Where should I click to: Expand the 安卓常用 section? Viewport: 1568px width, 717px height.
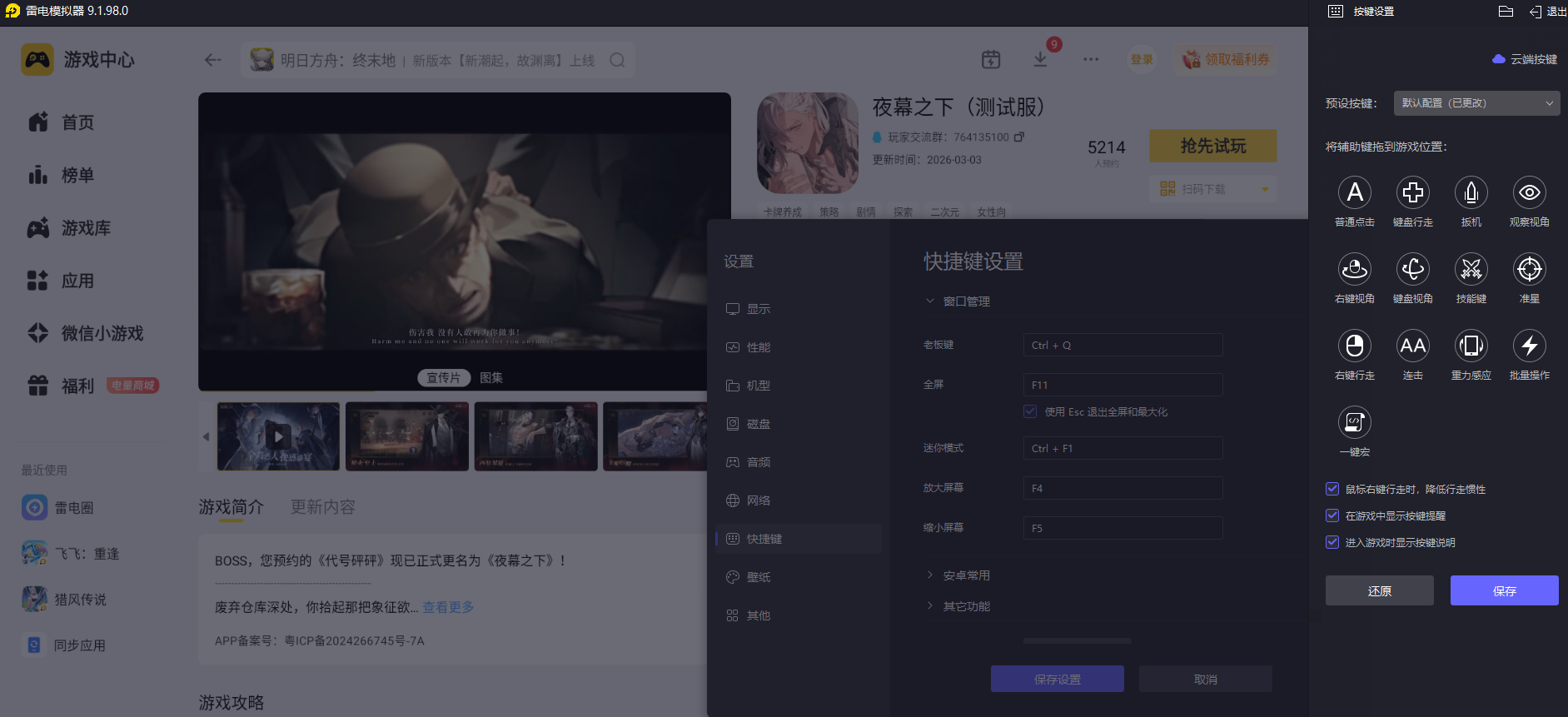[x=930, y=575]
